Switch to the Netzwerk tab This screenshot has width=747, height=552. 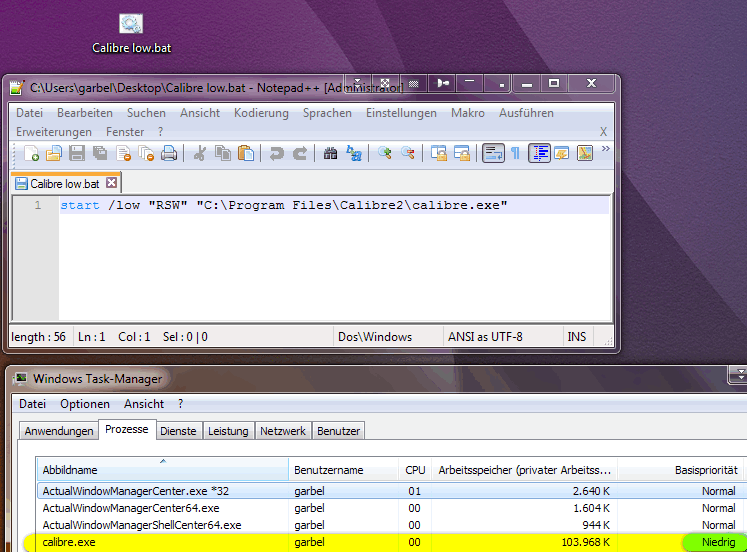(x=283, y=431)
